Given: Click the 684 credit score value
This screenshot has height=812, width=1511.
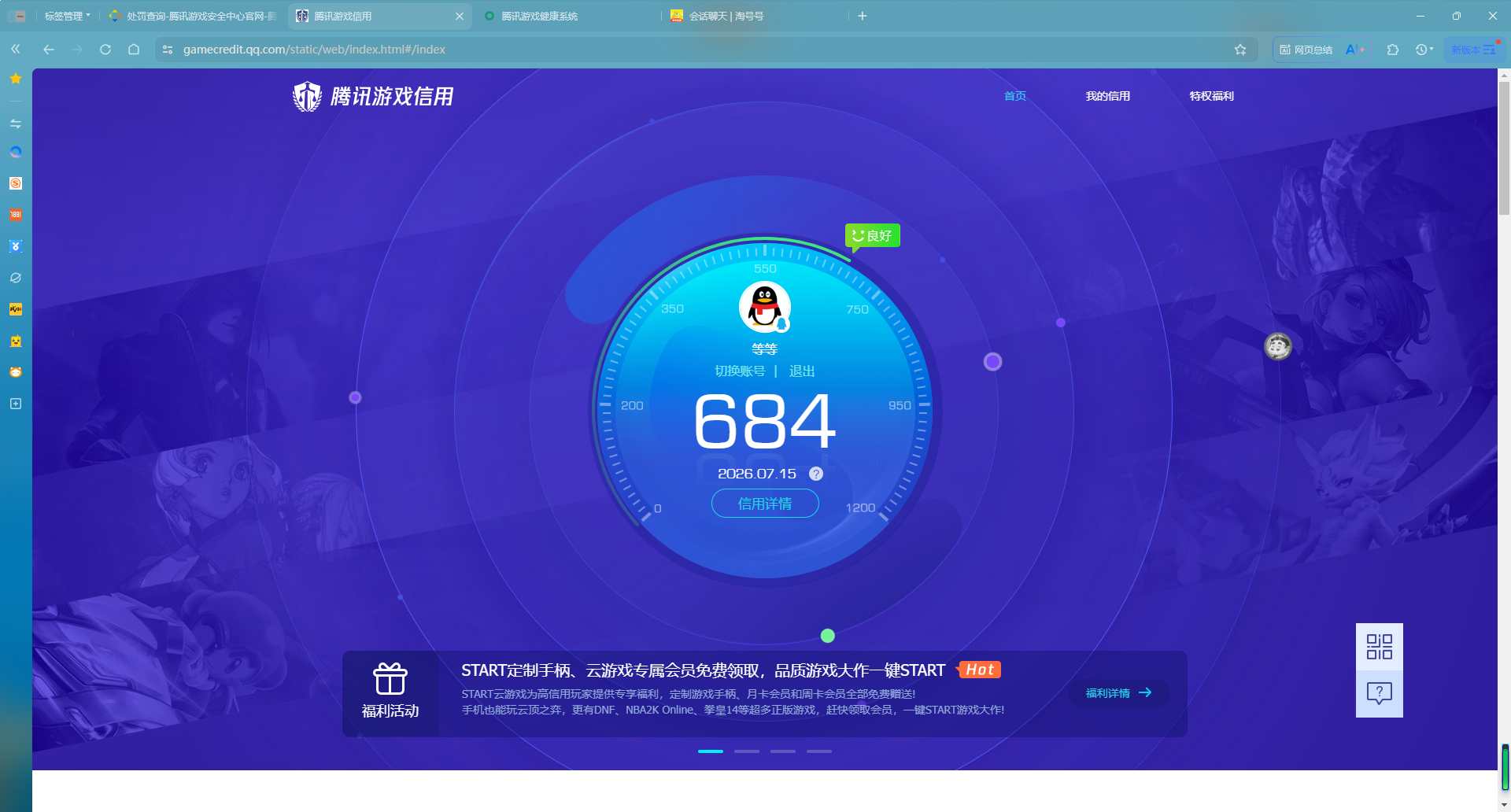Looking at the screenshot, I should click(765, 423).
